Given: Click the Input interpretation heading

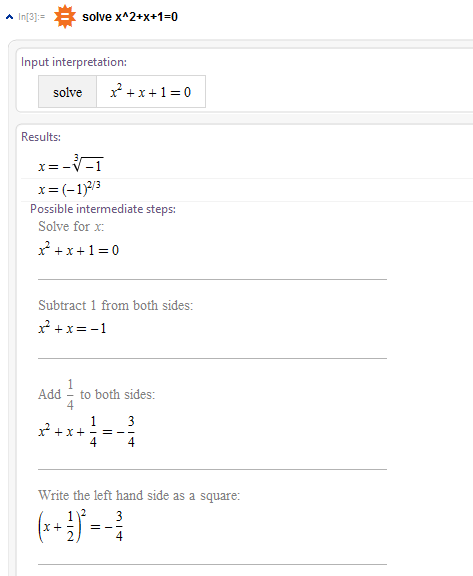Looking at the screenshot, I should coord(74,62).
